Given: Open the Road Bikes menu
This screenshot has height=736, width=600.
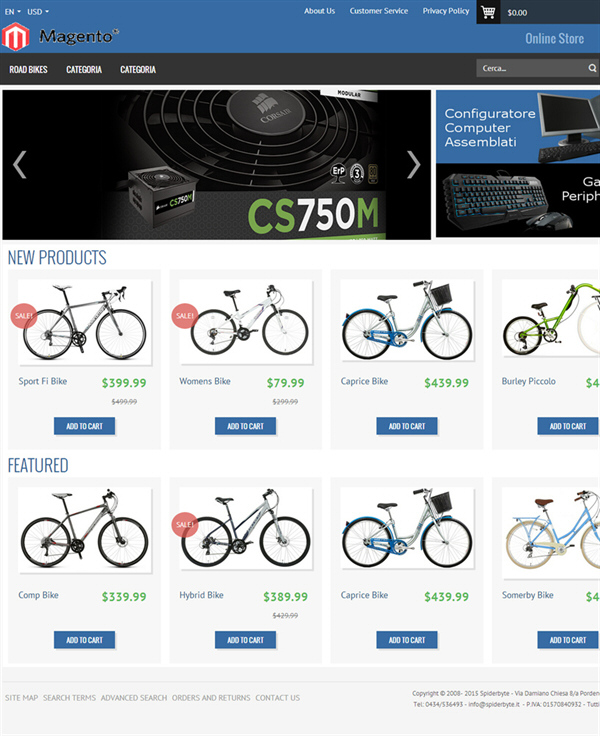Looking at the screenshot, I should pos(28,69).
